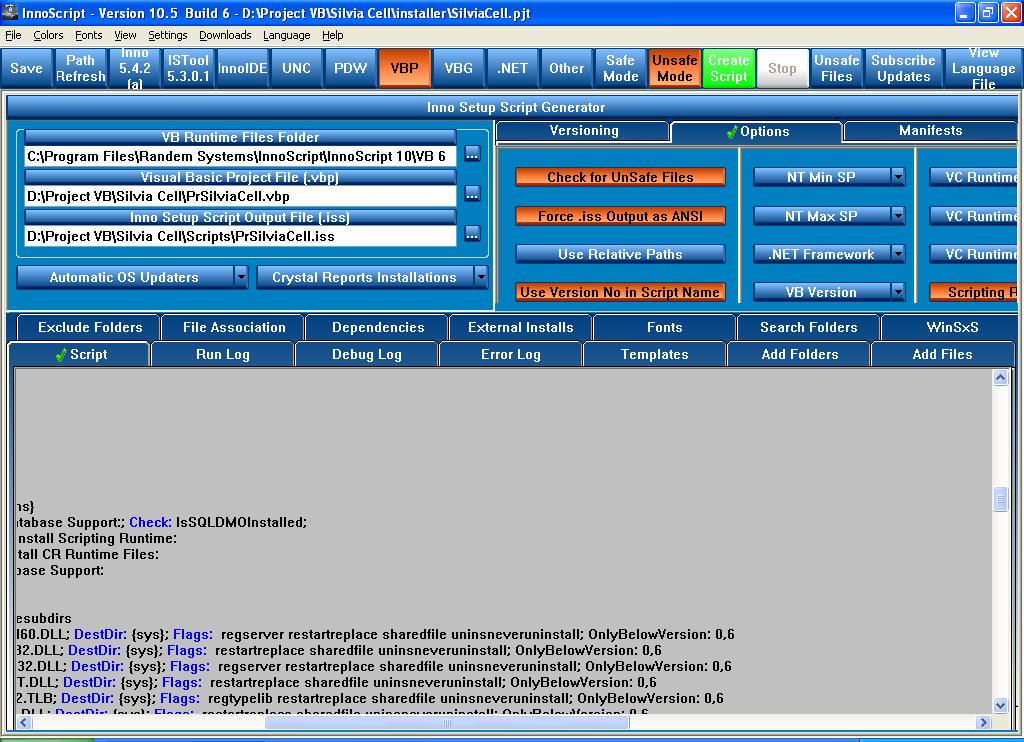The image size is (1024, 742).
Task: Click horizontal scrollbar thumb in script pane
Action: 447,722
